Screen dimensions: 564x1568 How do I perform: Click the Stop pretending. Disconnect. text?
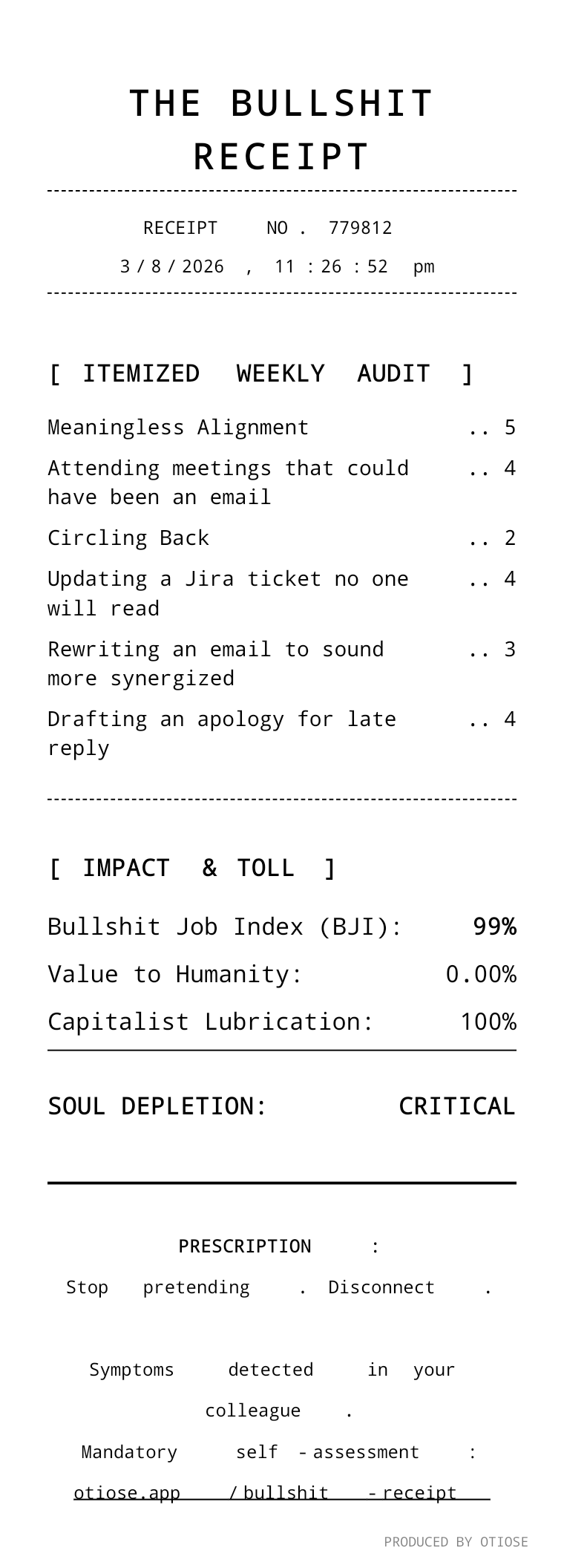(x=279, y=1287)
